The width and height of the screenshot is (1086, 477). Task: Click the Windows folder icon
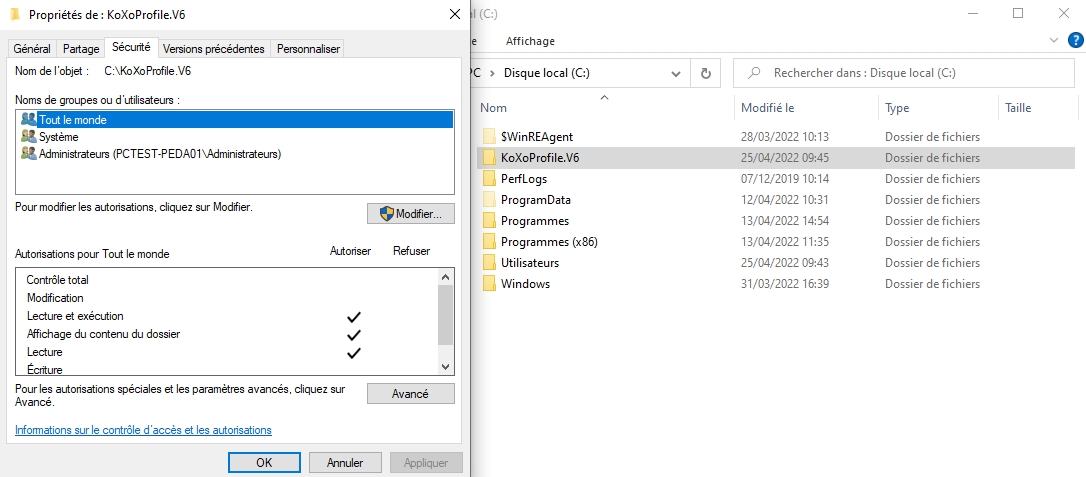click(489, 284)
